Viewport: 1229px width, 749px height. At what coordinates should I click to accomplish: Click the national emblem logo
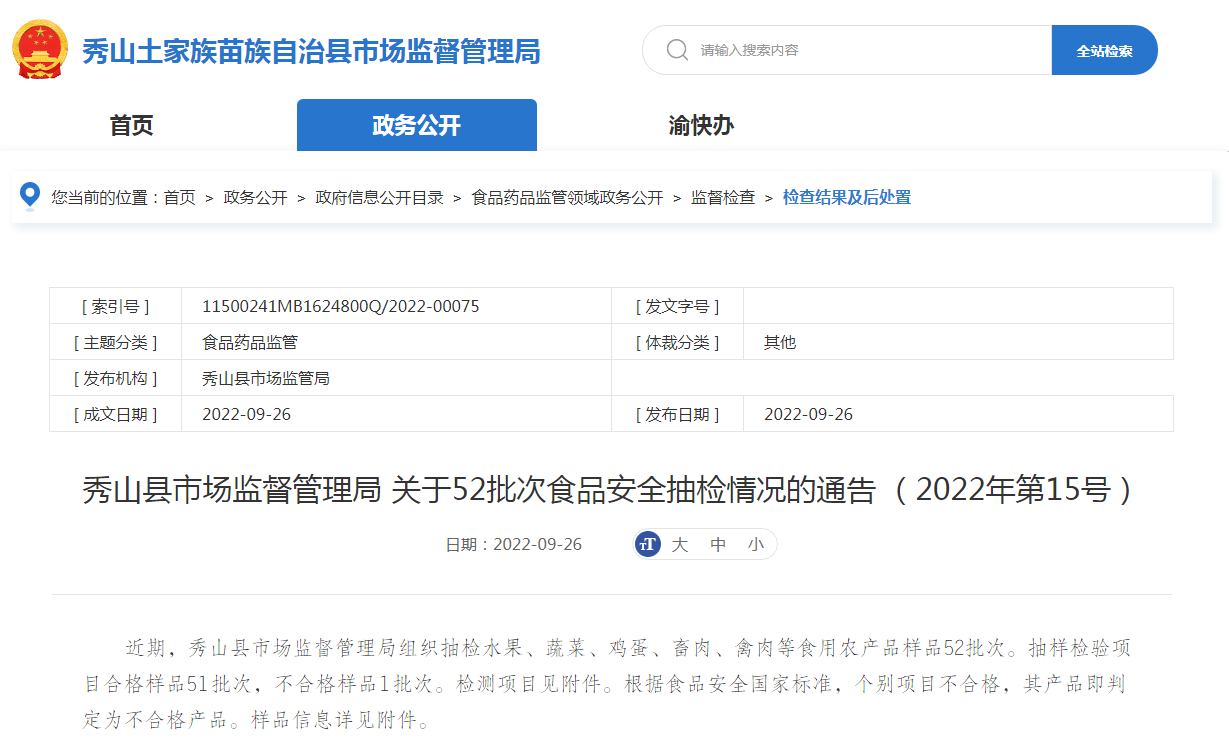point(41,48)
